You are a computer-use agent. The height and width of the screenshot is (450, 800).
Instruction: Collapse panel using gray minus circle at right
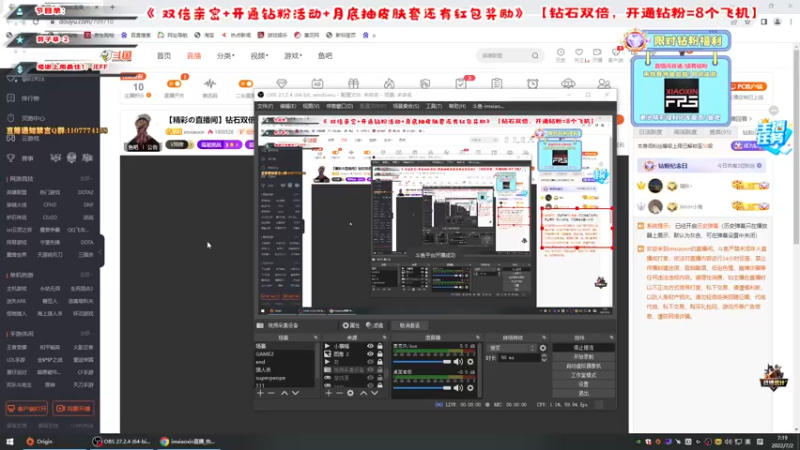pyautogui.click(x=774, y=110)
